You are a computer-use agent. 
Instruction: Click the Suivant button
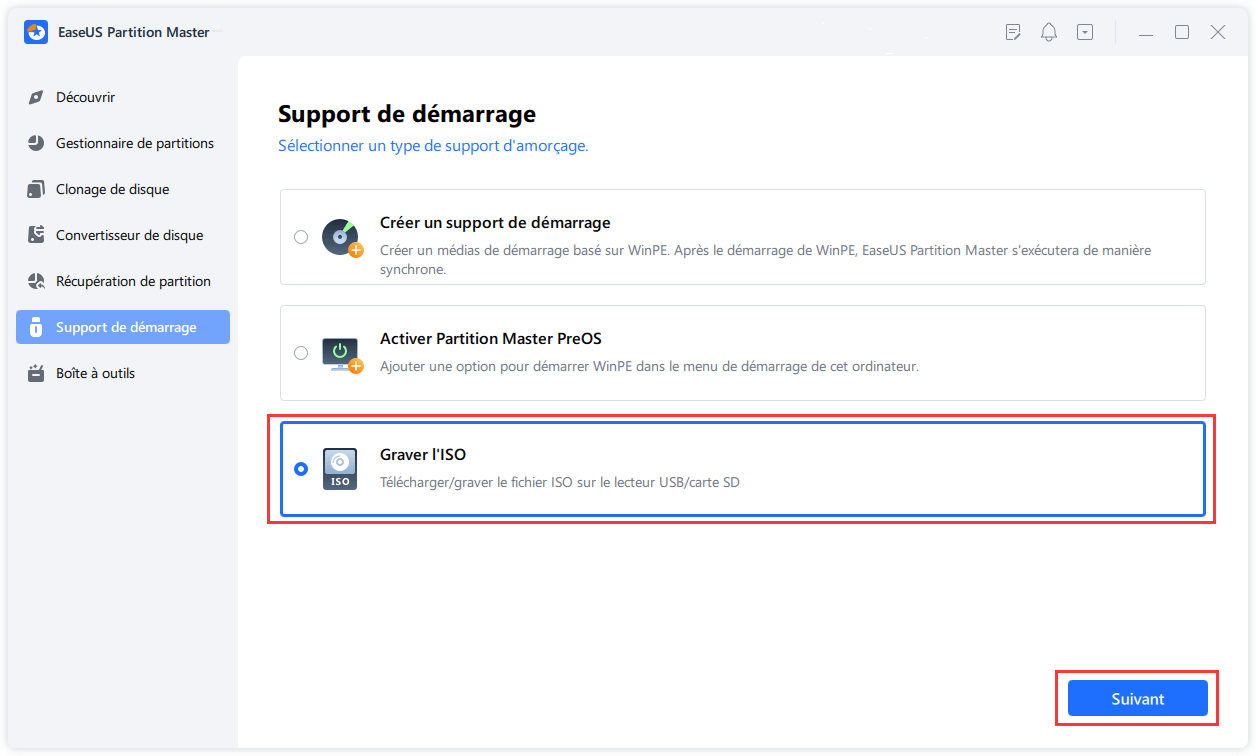[1137, 698]
